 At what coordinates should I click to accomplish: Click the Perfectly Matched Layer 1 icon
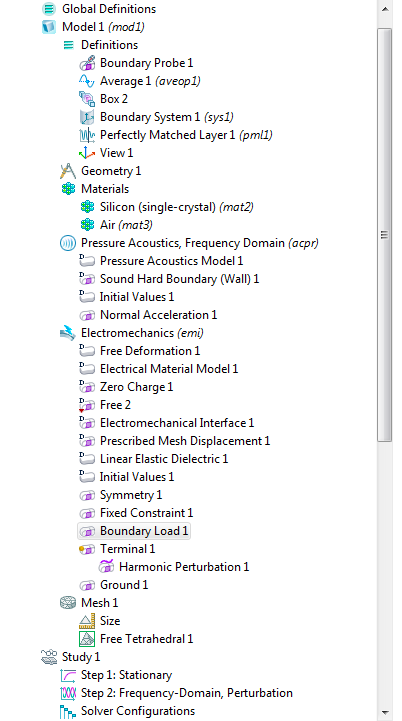[87, 135]
